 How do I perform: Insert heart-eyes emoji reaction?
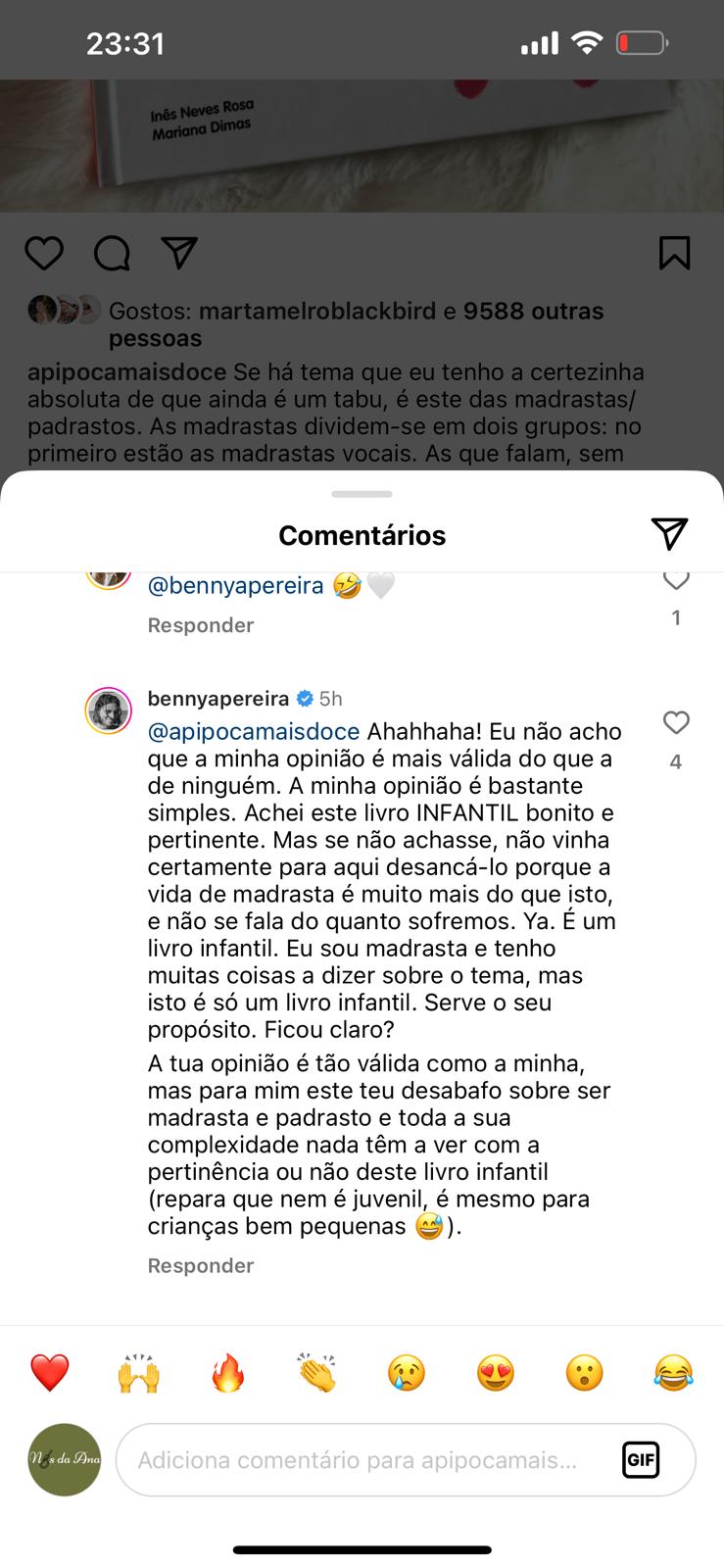(495, 1373)
